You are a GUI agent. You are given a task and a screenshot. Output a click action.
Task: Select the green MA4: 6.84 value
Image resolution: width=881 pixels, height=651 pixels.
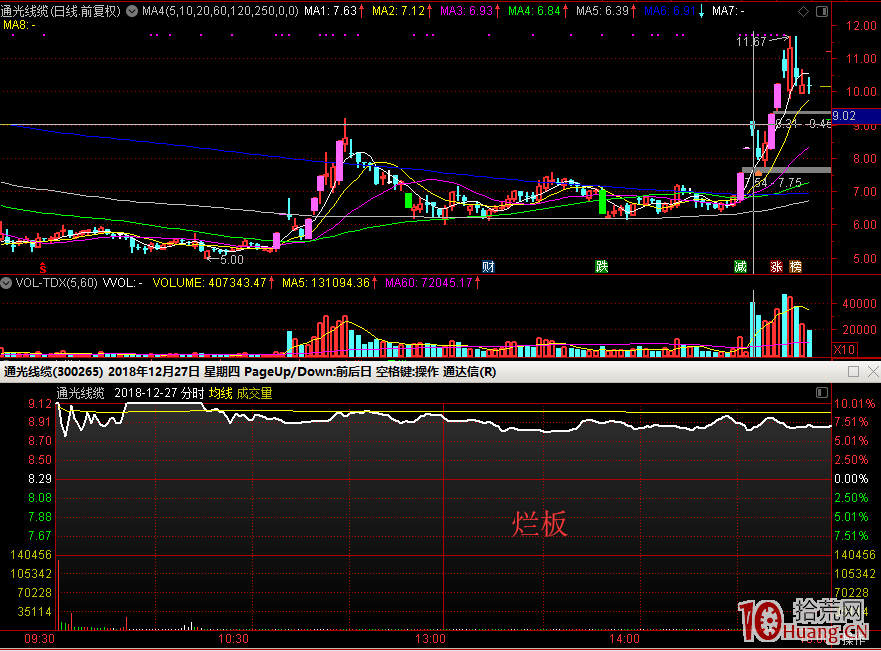coord(534,11)
